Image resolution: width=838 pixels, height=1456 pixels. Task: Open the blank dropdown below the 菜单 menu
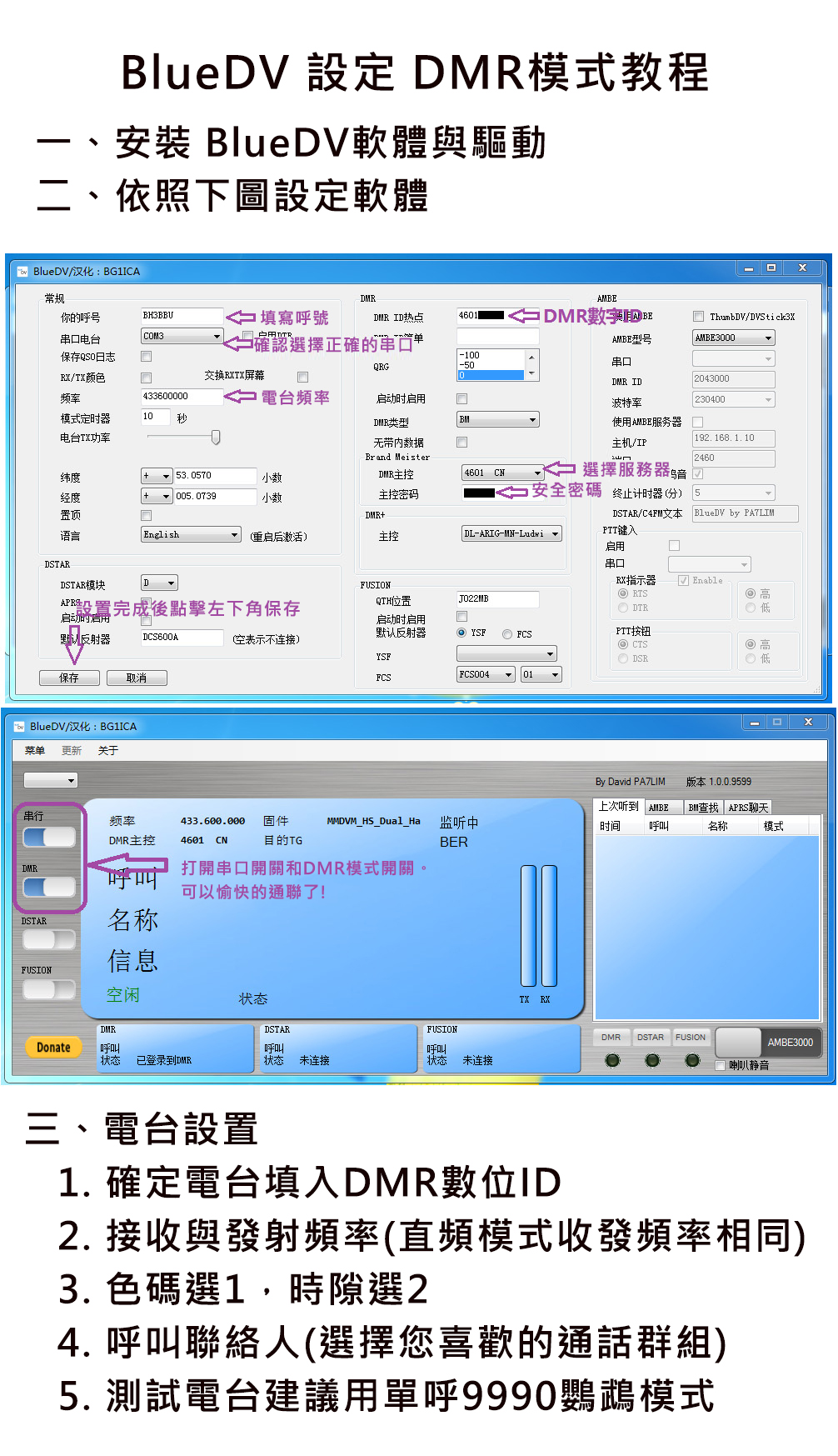point(51,781)
